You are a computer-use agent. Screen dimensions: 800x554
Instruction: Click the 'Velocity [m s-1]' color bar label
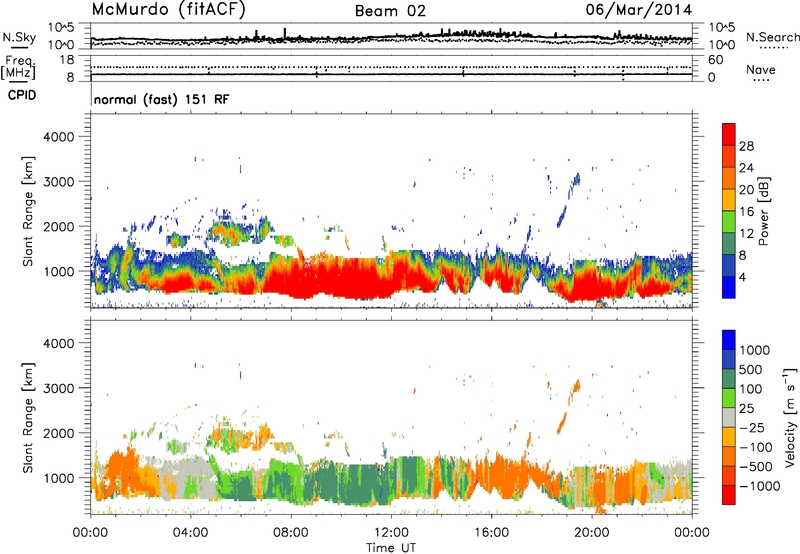(790, 417)
